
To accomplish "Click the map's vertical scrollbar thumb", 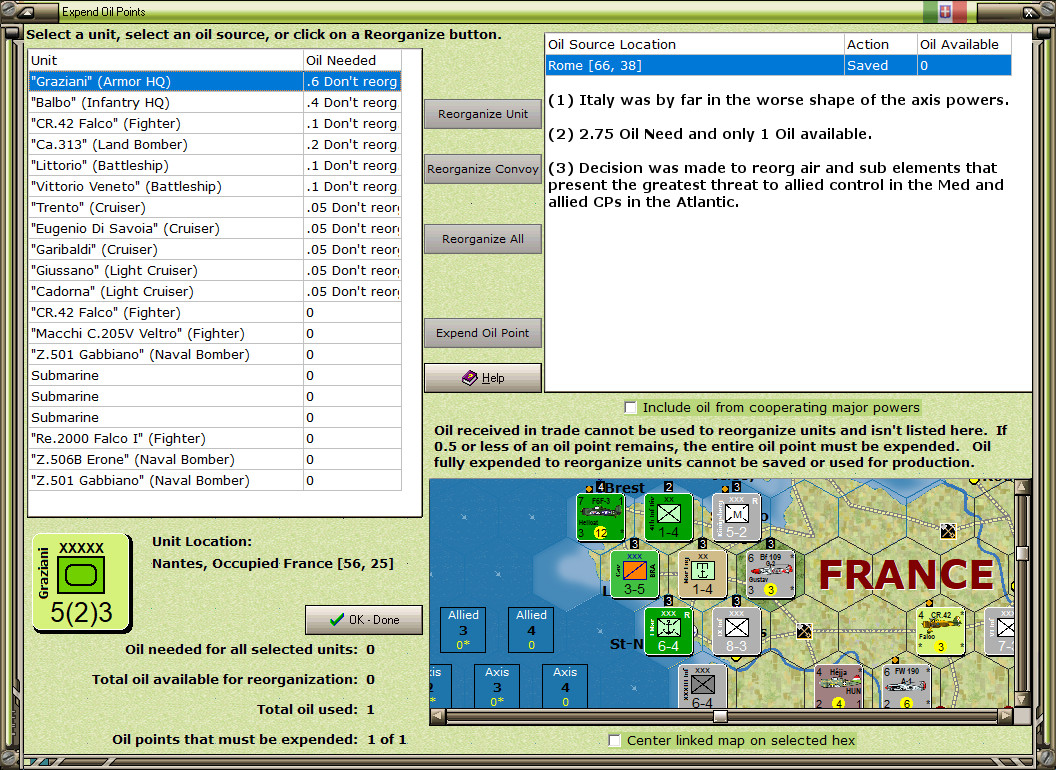I will click(x=1022, y=554).
